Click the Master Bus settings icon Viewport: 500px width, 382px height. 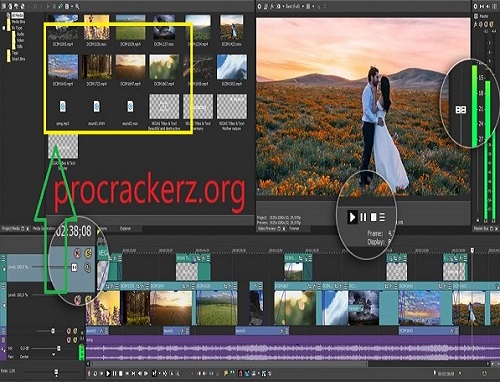coord(476,6)
